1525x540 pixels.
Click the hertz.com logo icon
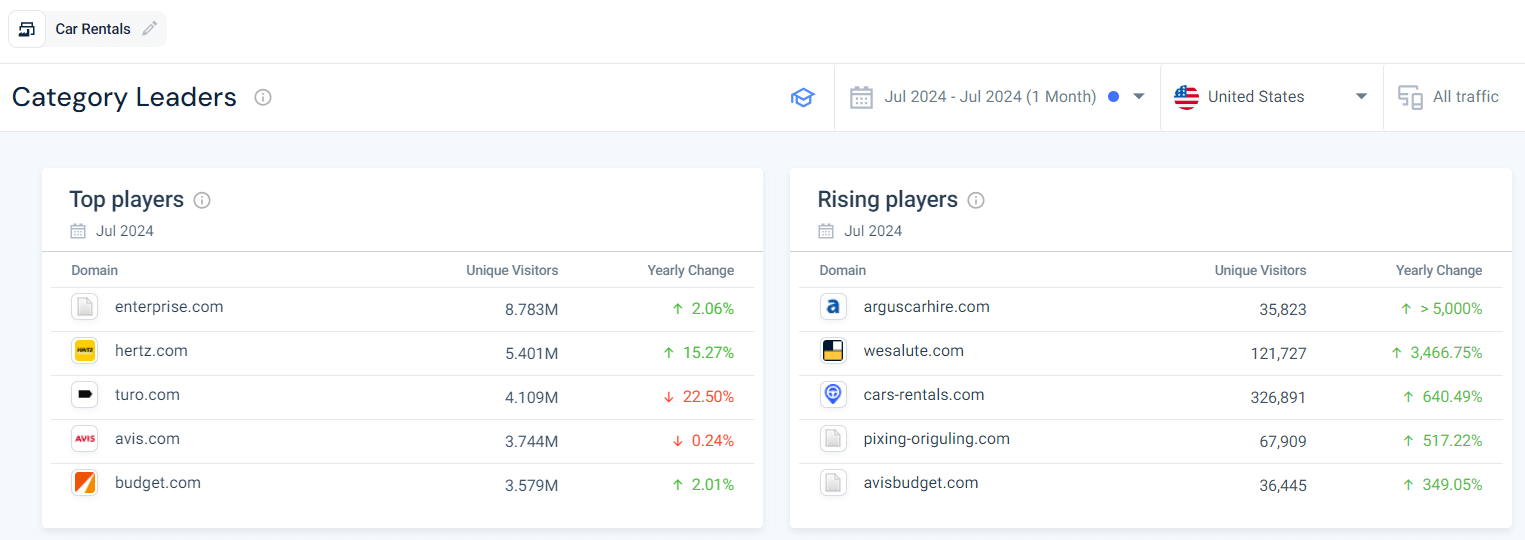[x=85, y=351]
